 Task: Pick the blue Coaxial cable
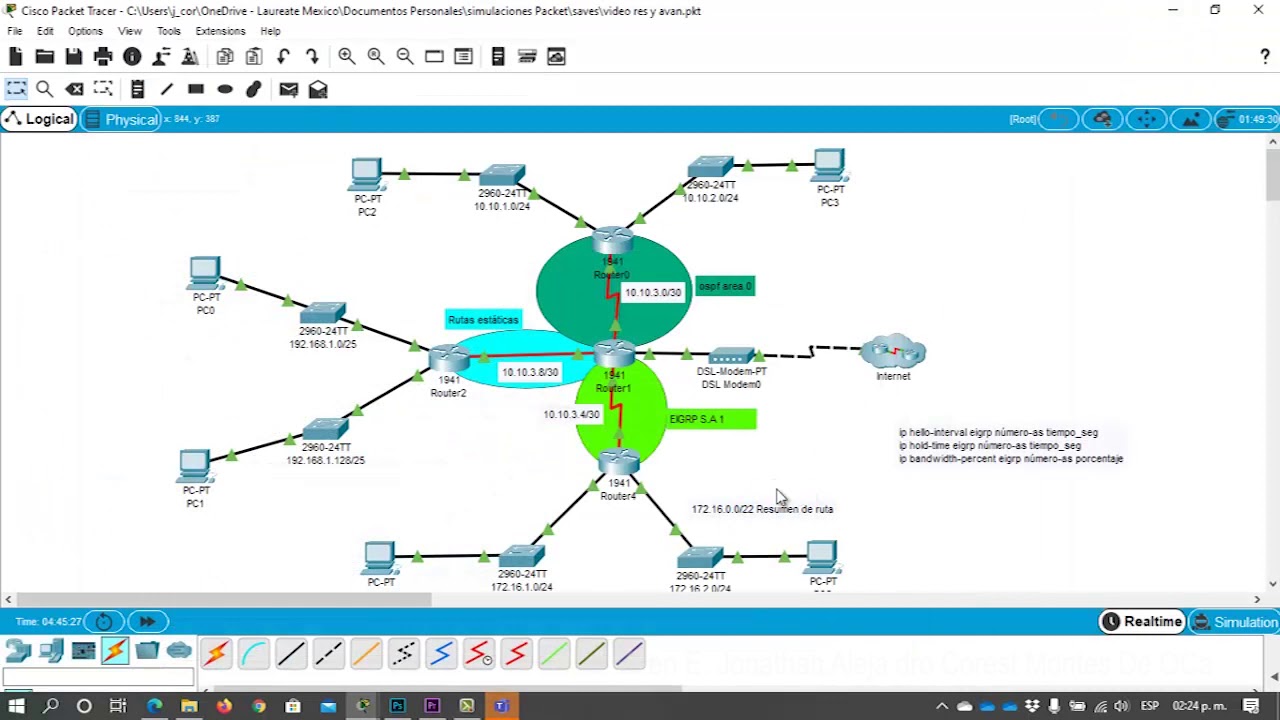click(441, 655)
